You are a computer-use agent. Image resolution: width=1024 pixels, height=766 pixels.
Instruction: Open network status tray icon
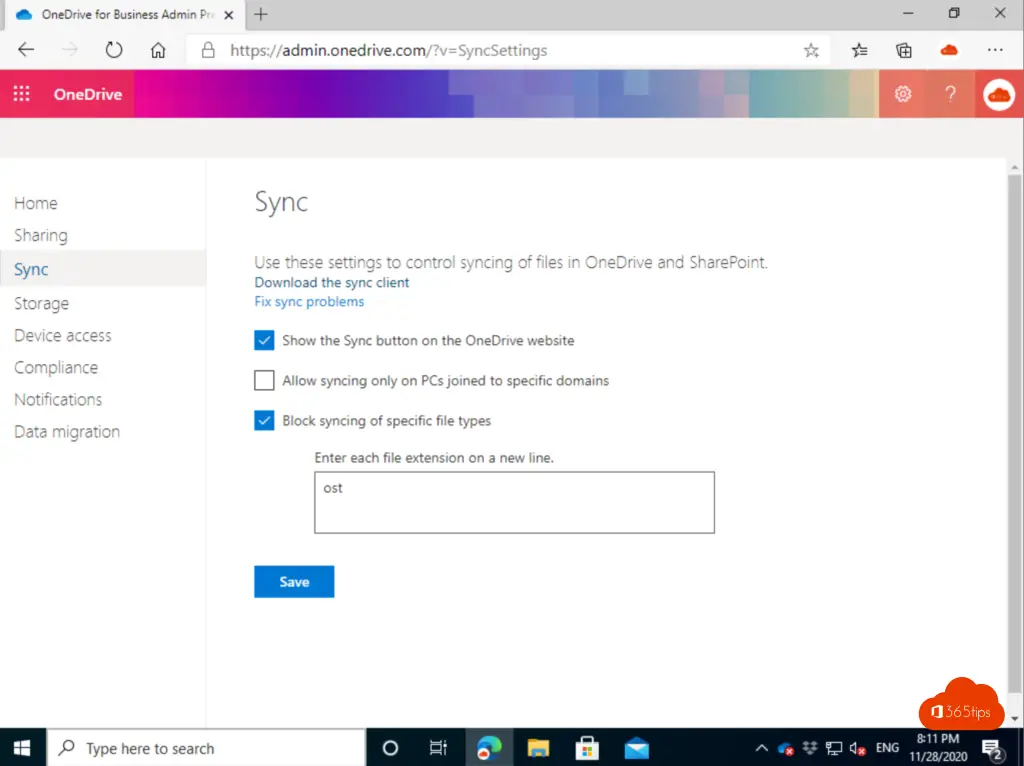point(834,748)
